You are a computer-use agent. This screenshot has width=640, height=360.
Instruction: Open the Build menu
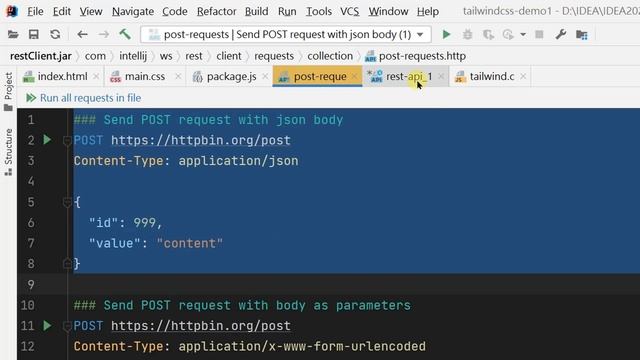pyautogui.click(x=256, y=11)
